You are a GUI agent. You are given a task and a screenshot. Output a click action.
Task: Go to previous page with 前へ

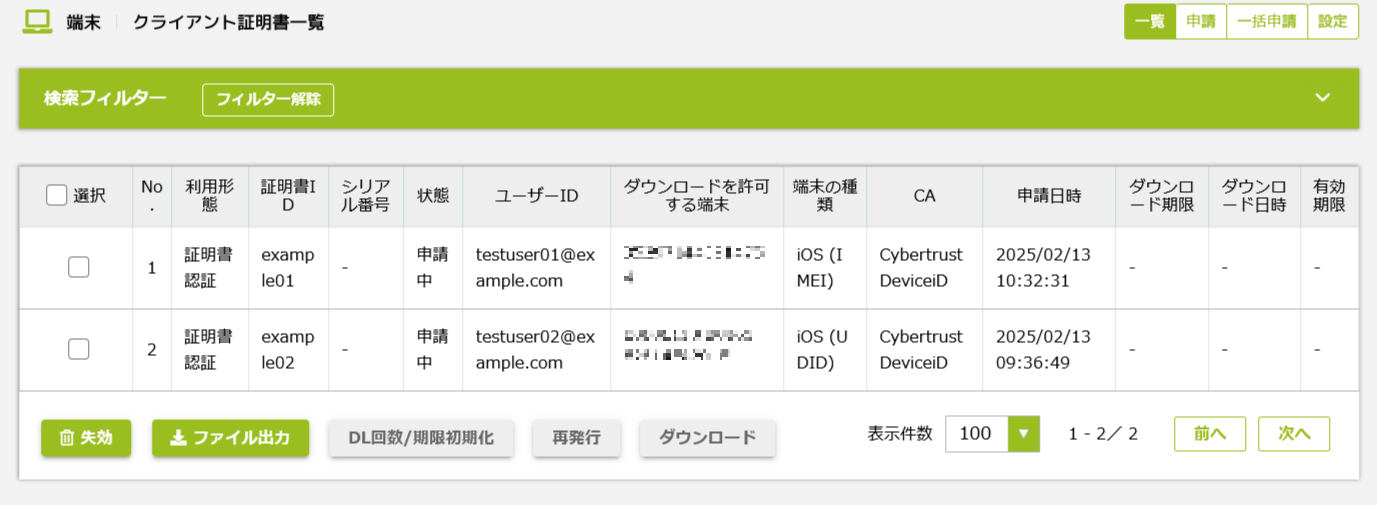pyautogui.click(x=1210, y=434)
